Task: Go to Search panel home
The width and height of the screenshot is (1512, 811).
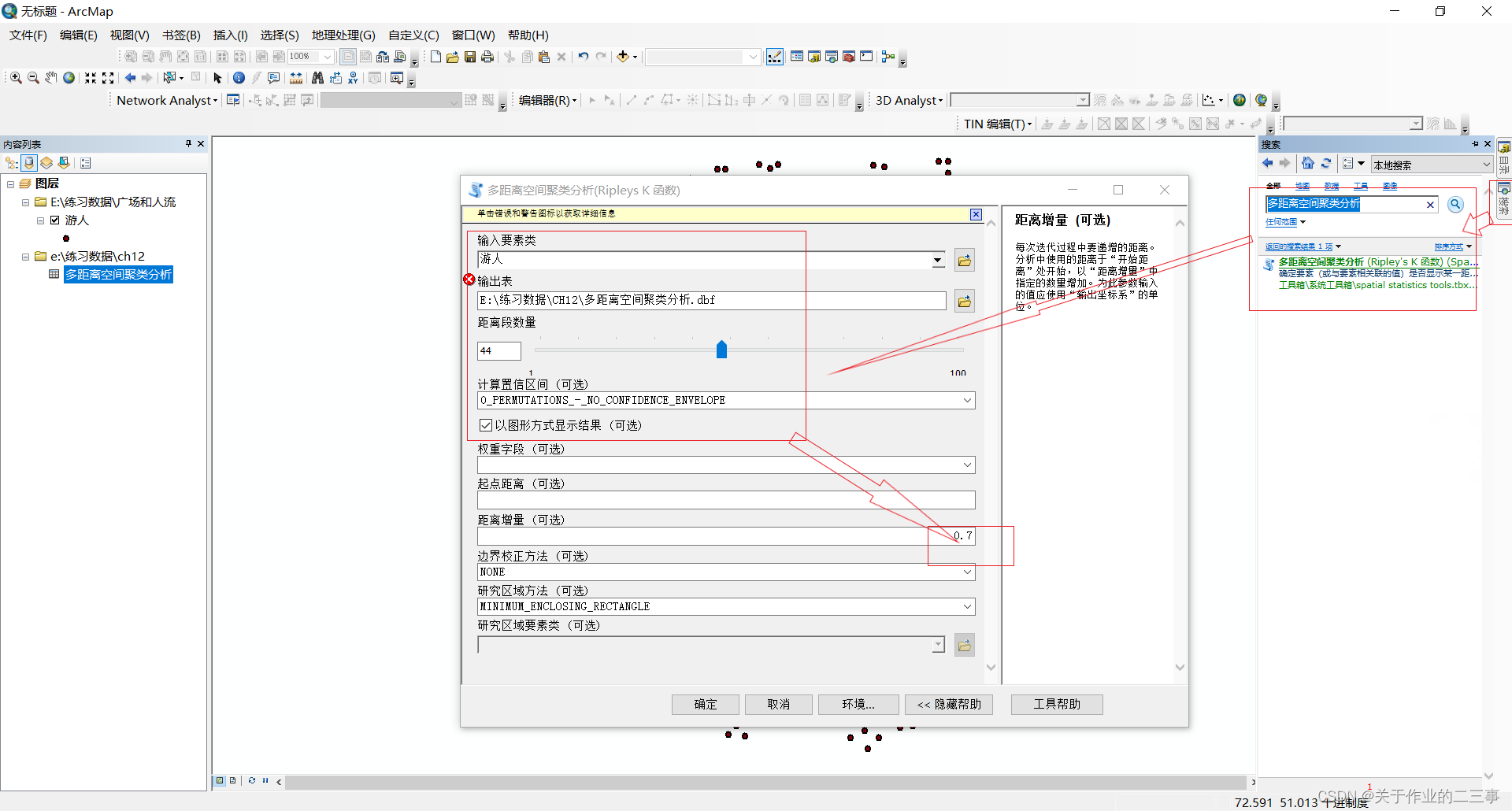Action: tap(1308, 163)
